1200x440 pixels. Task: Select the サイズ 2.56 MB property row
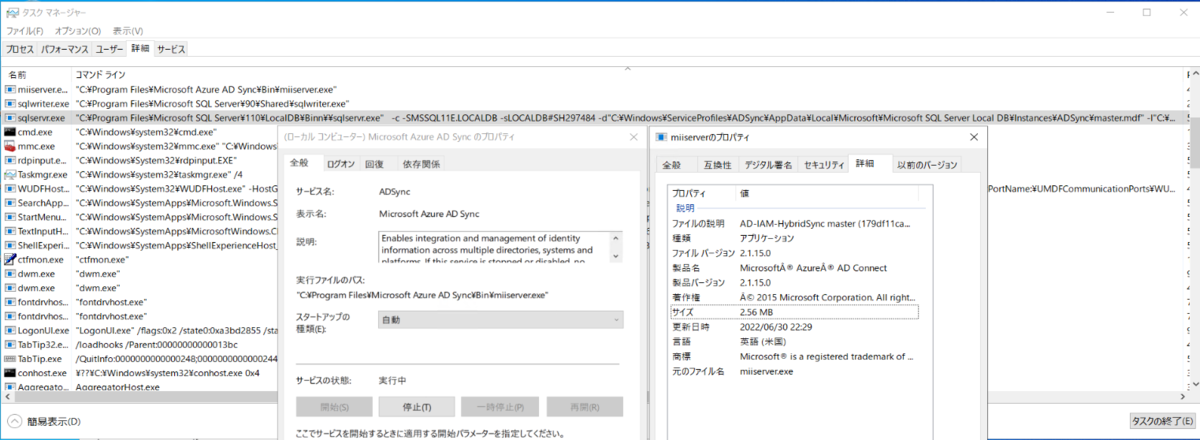(x=794, y=312)
